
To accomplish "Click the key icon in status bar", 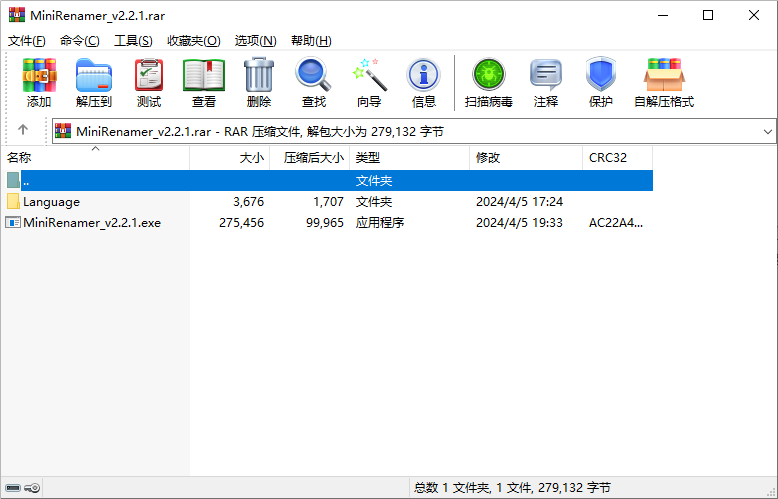I will coord(32,488).
